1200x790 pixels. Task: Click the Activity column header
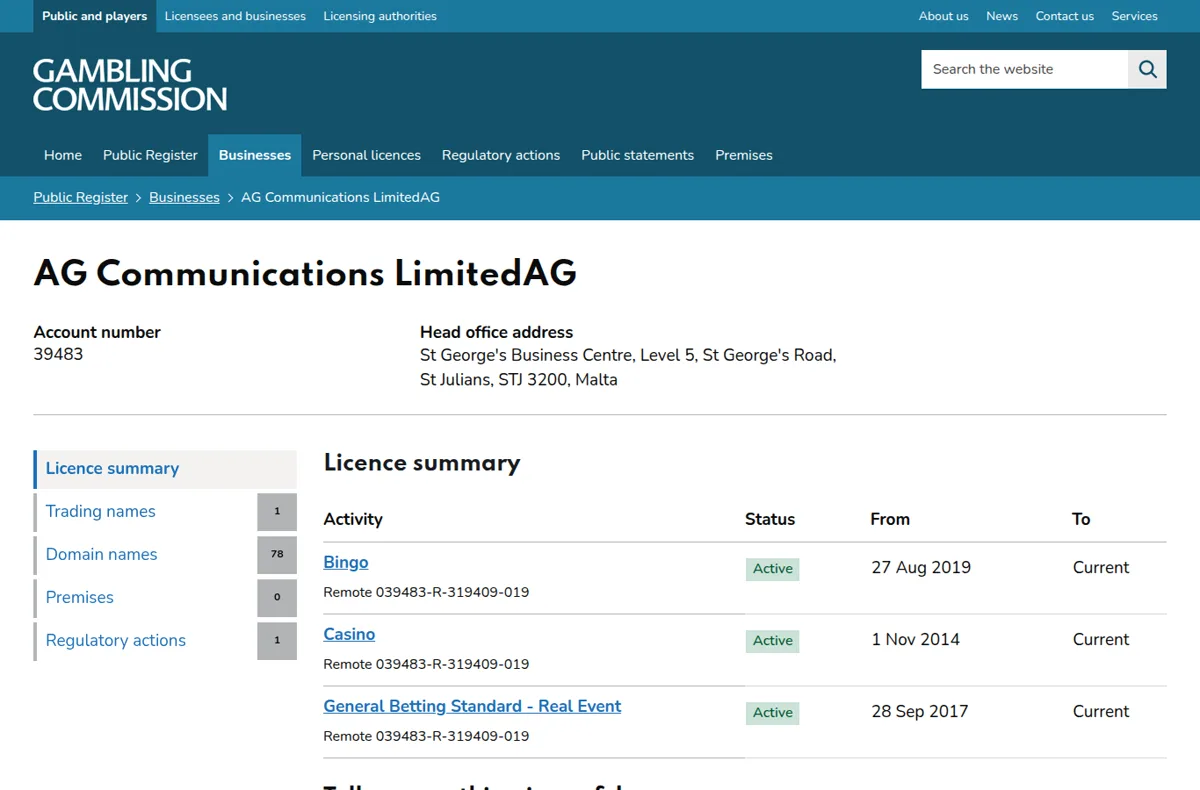(x=353, y=519)
